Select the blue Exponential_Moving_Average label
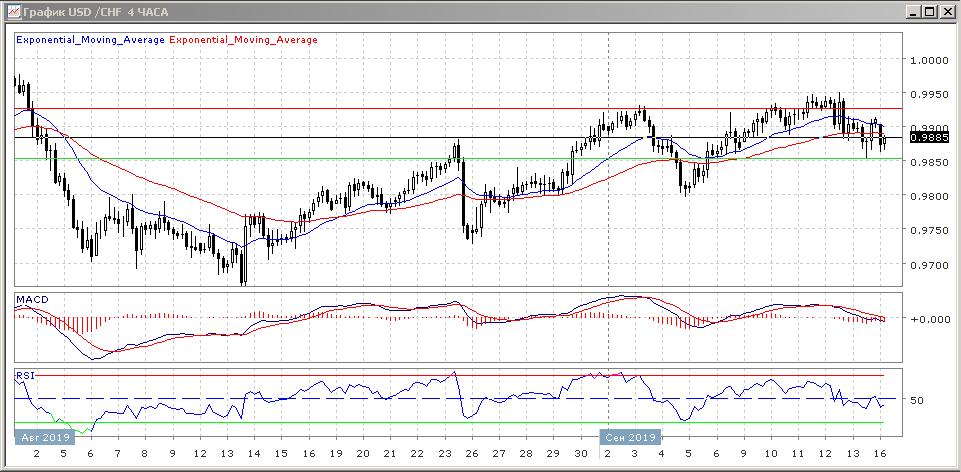Image resolution: width=961 pixels, height=472 pixels. point(90,40)
